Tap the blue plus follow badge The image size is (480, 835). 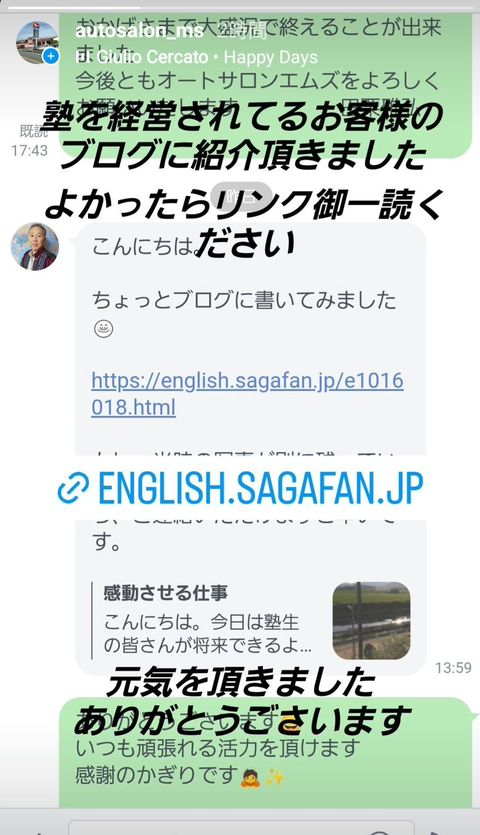(x=51, y=56)
